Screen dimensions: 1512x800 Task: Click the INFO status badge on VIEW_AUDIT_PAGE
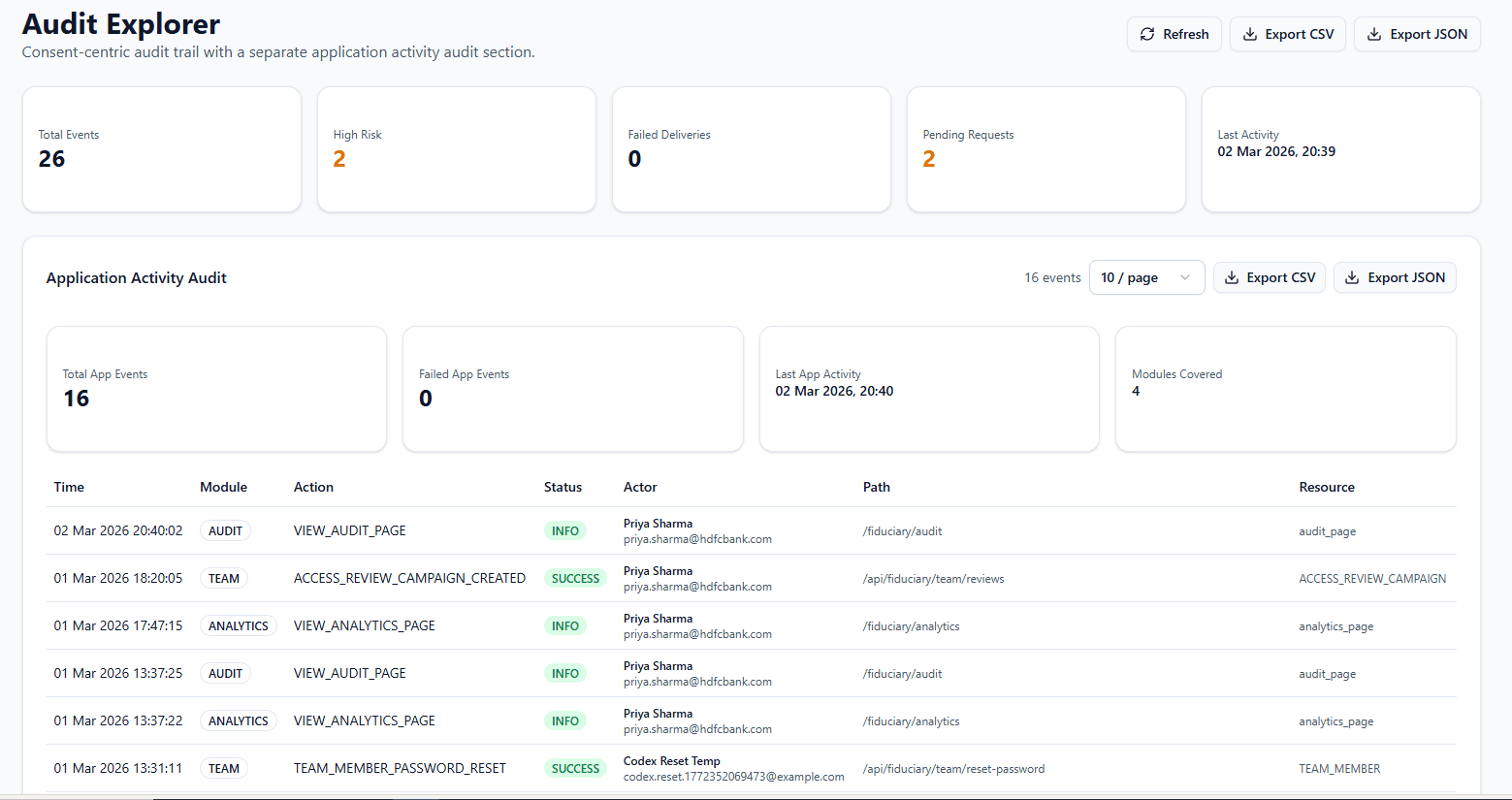(x=565, y=530)
